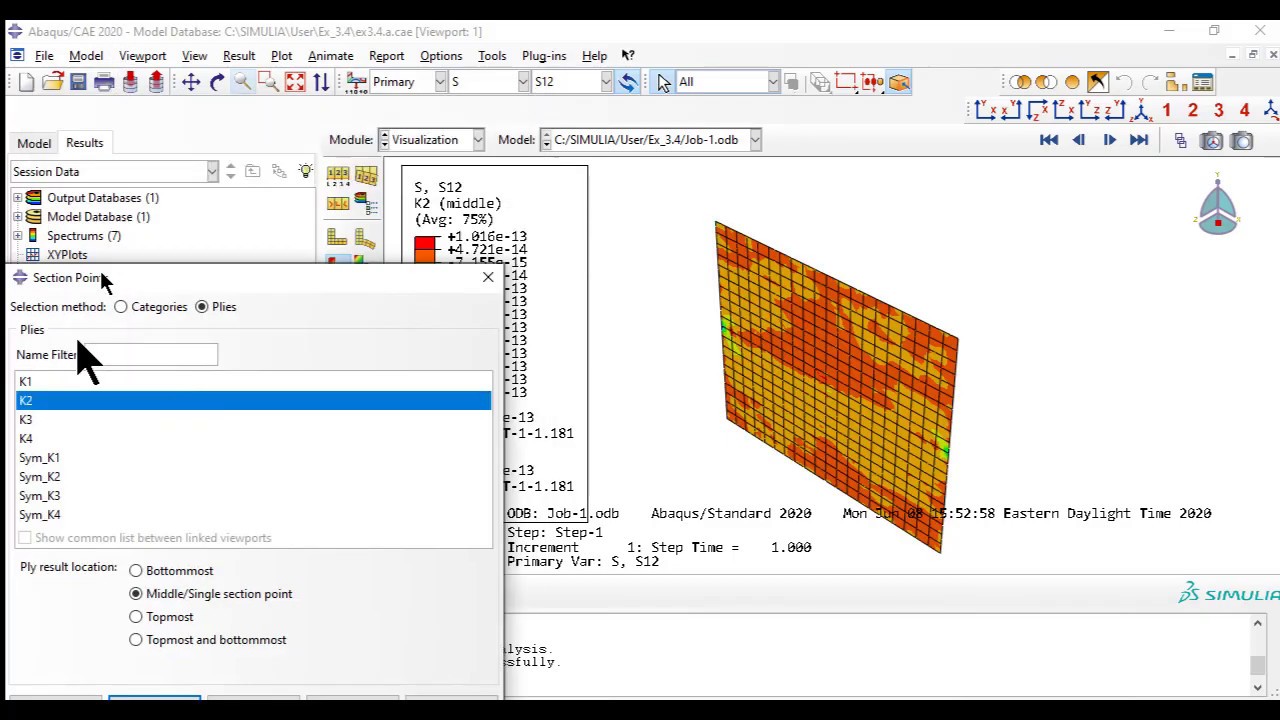The height and width of the screenshot is (720, 1280).
Task: Open the Viewport menu
Action: coord(142,56)
